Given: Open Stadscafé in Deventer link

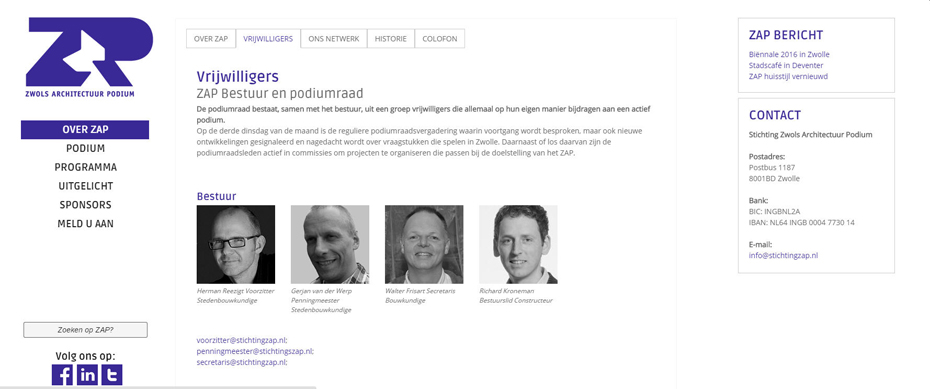Looking at the screenshot, I should coord(786,65).
